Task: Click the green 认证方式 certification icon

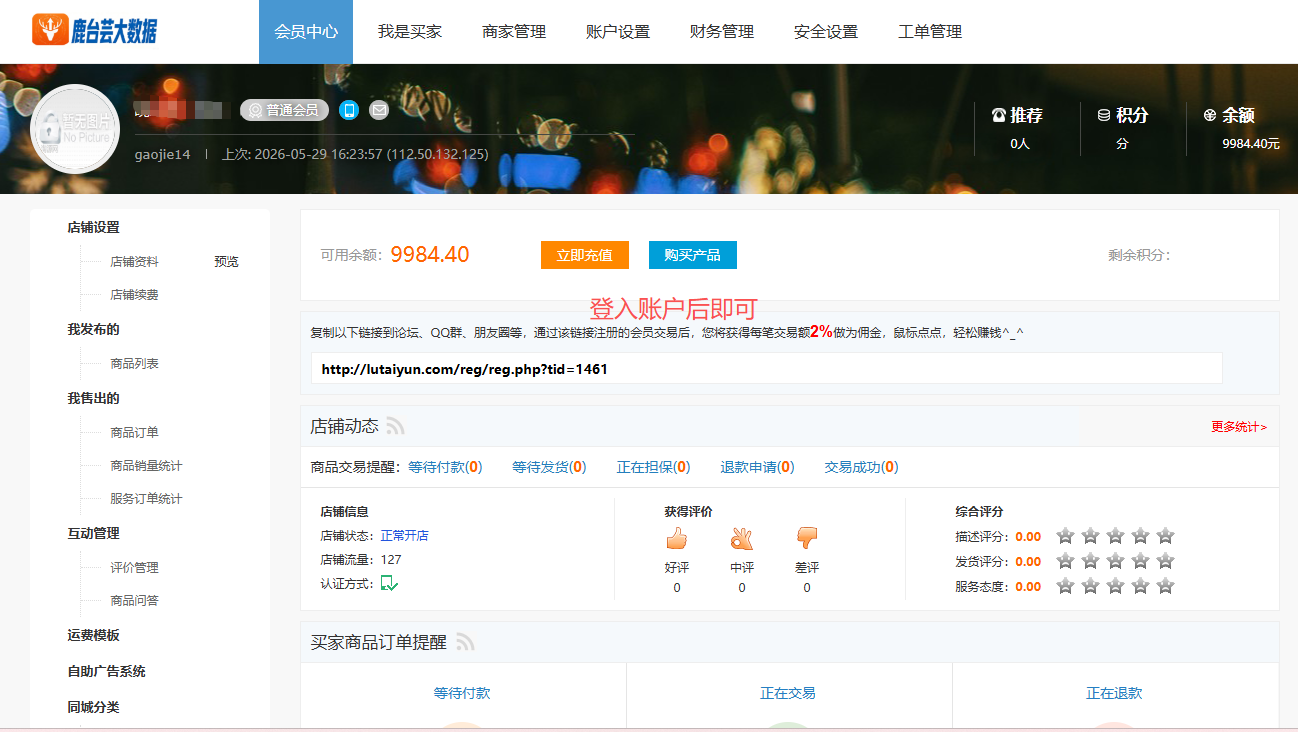Action: pyautogui.click(x=389, y=583)
